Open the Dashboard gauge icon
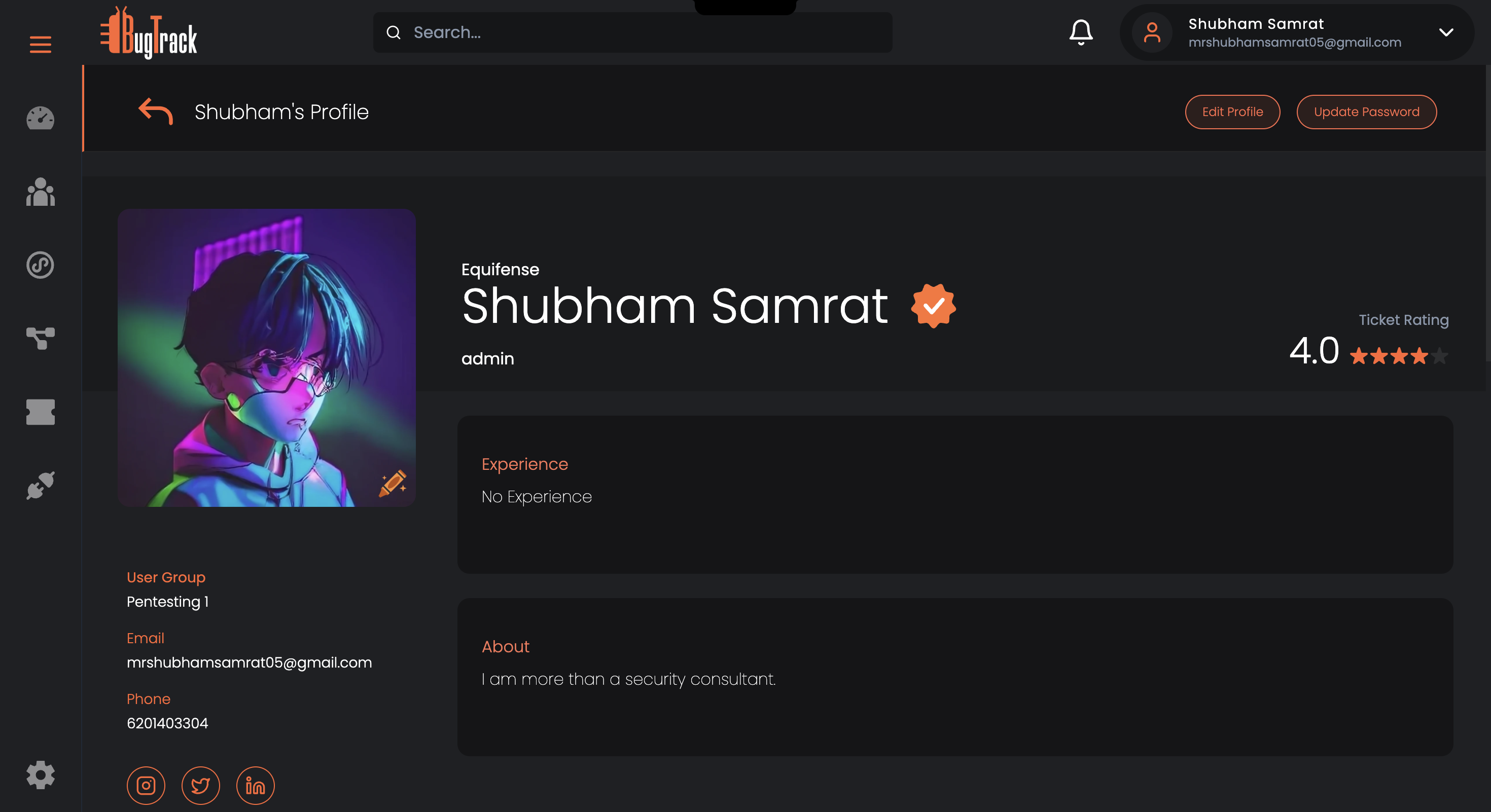This screenshot has height=812, width=1491. point(41,119)
